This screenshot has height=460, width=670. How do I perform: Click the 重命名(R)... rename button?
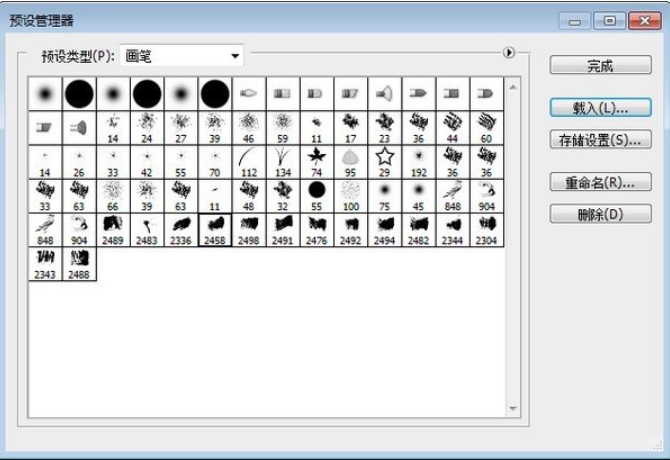click(600, 182)
